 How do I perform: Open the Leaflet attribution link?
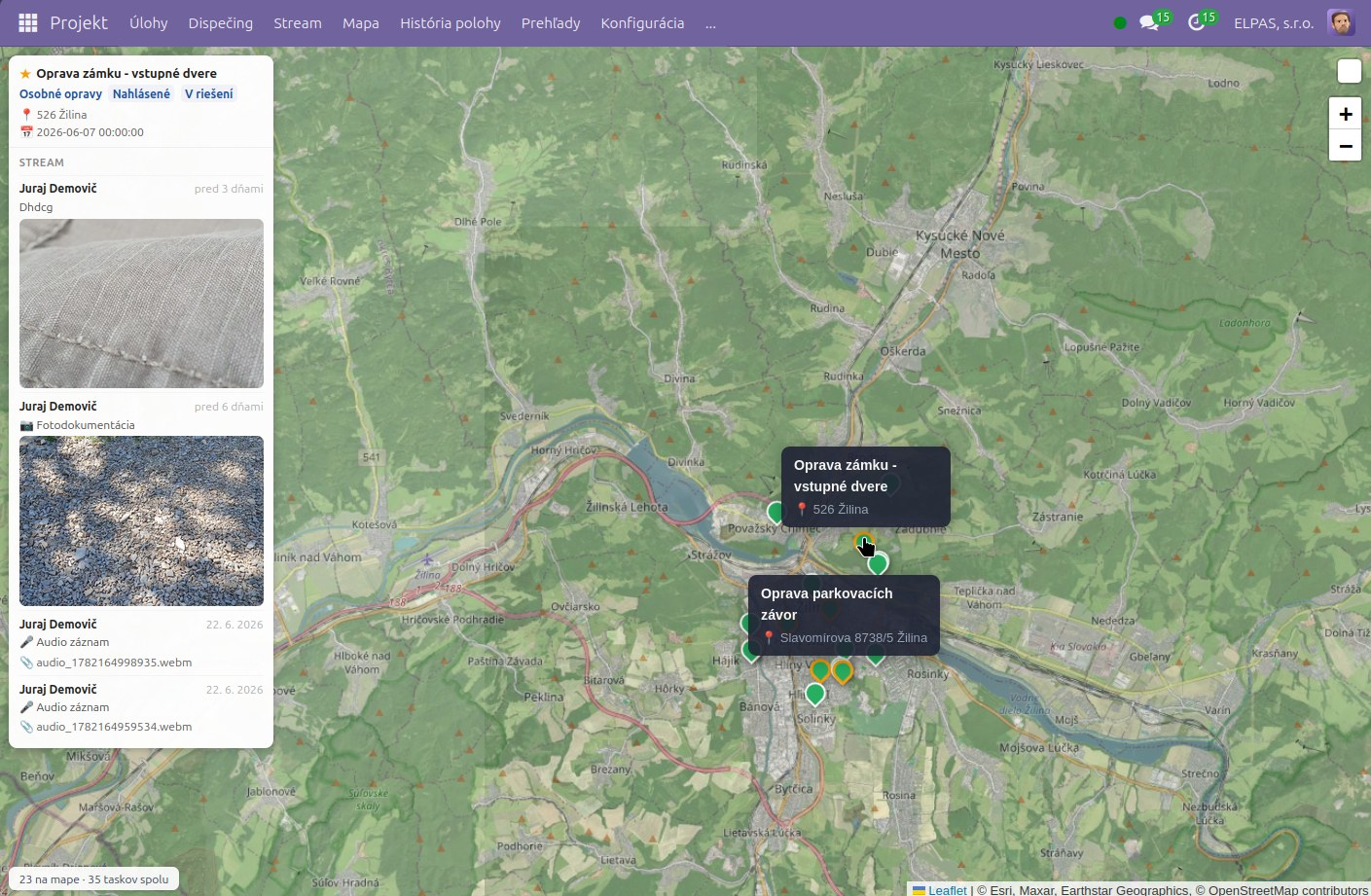point(947,889)
